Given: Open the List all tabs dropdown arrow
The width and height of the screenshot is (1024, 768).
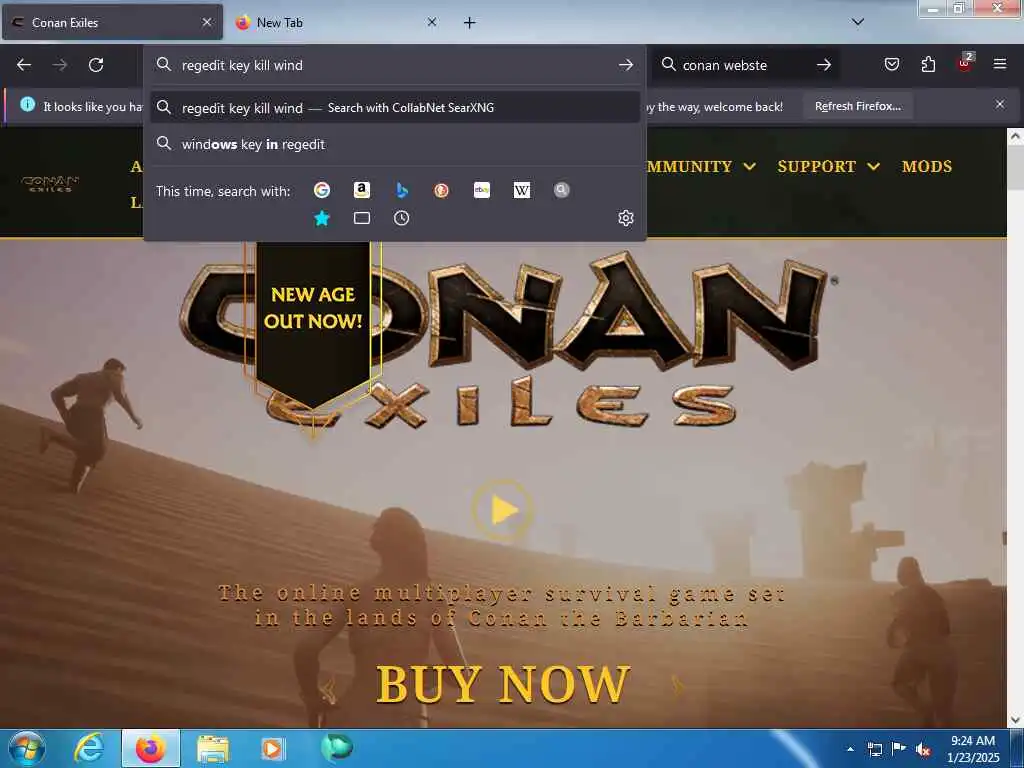Looking at the screenshot, I should pos(858,22).
